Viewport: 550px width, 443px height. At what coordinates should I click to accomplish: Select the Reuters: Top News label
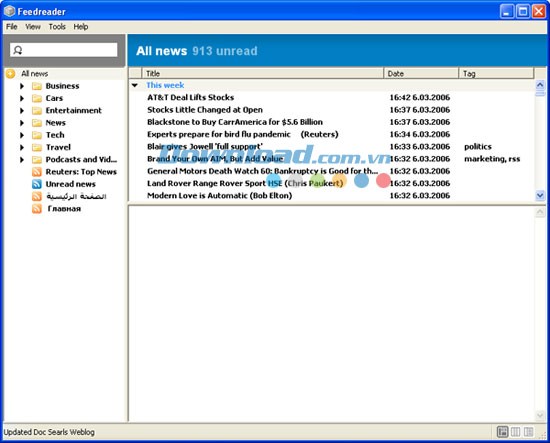tap(81, 172)
